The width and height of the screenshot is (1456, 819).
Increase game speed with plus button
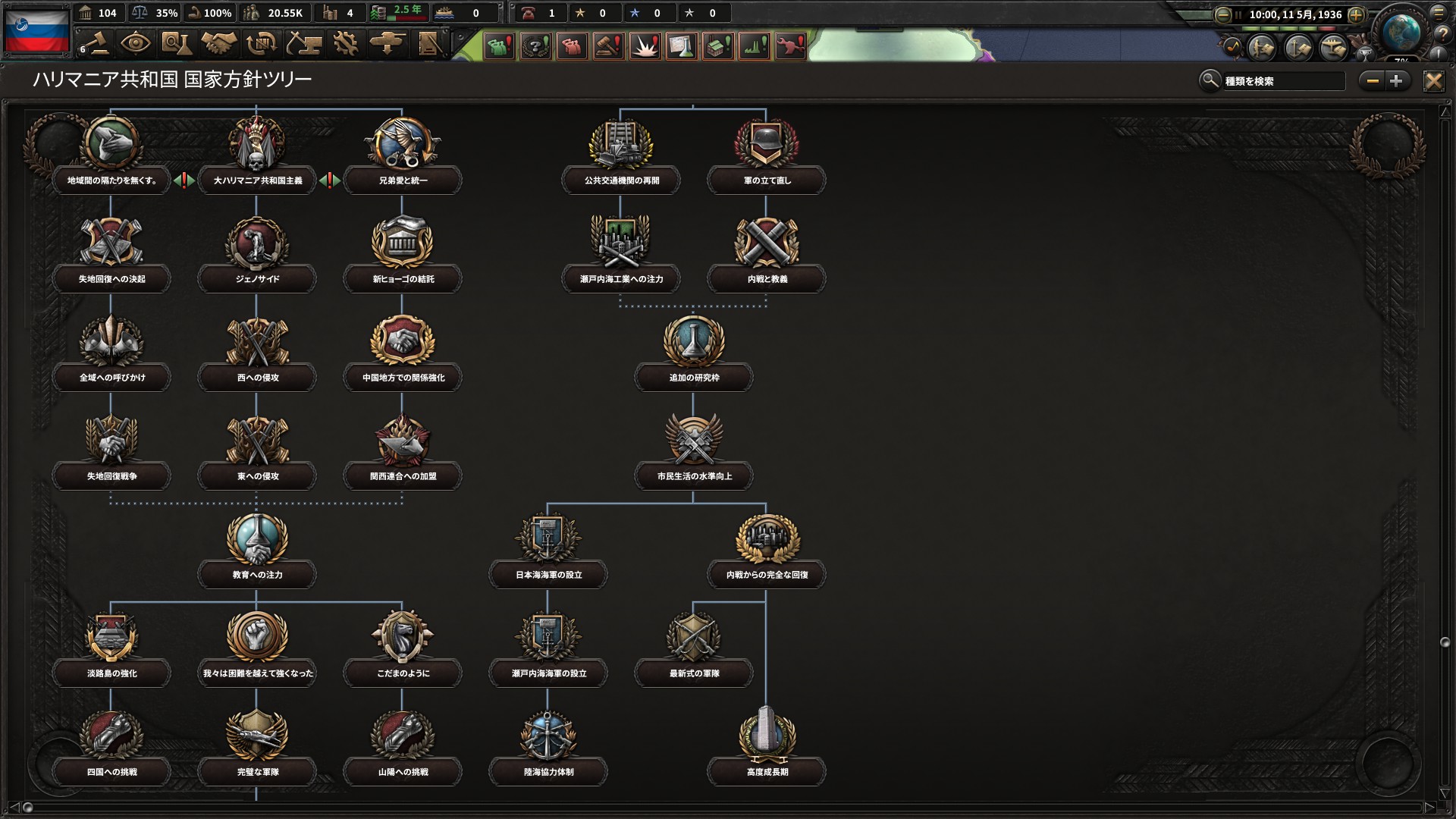(x=1357, y=14)
